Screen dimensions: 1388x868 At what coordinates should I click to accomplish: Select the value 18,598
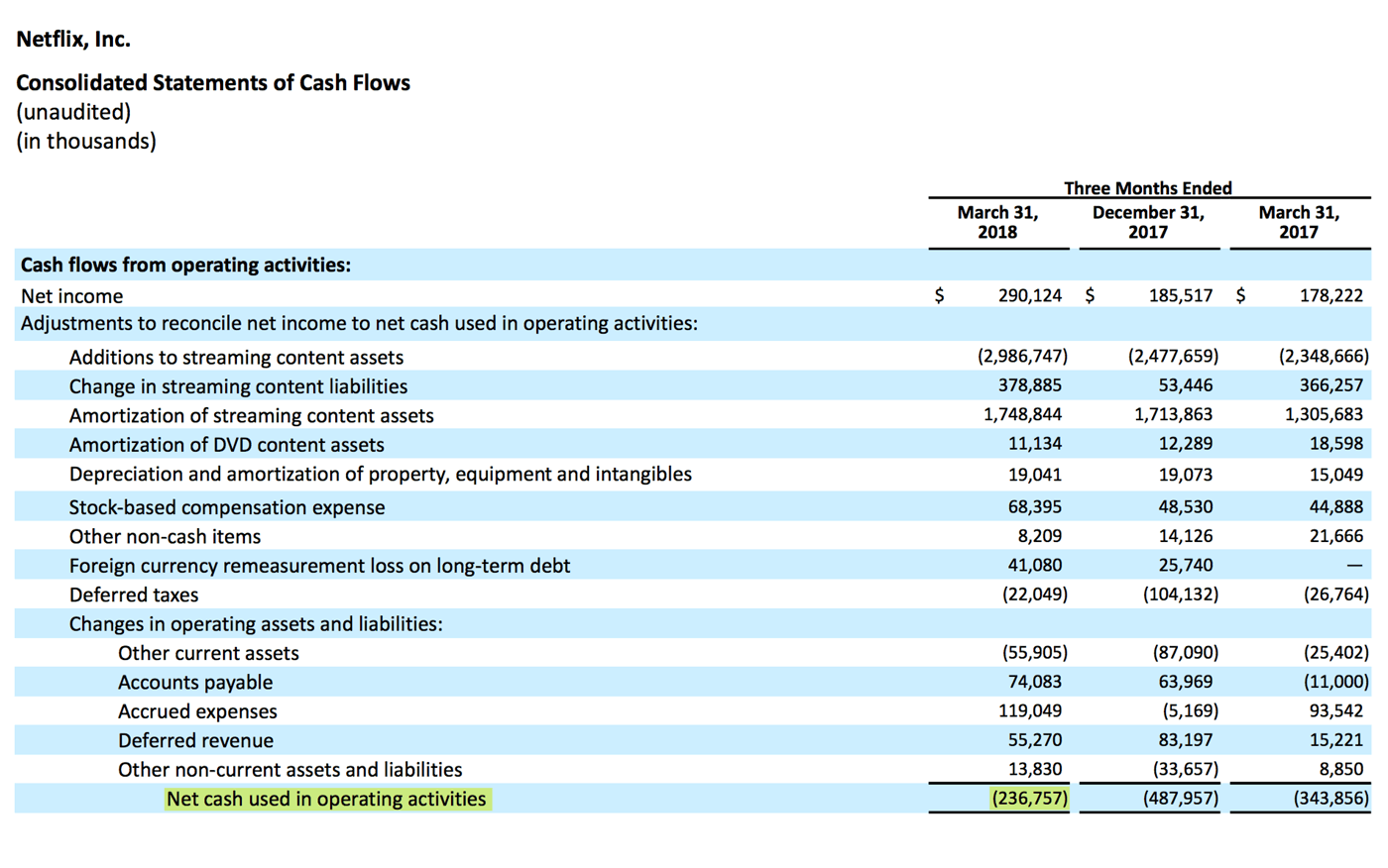click(1336, 444)
